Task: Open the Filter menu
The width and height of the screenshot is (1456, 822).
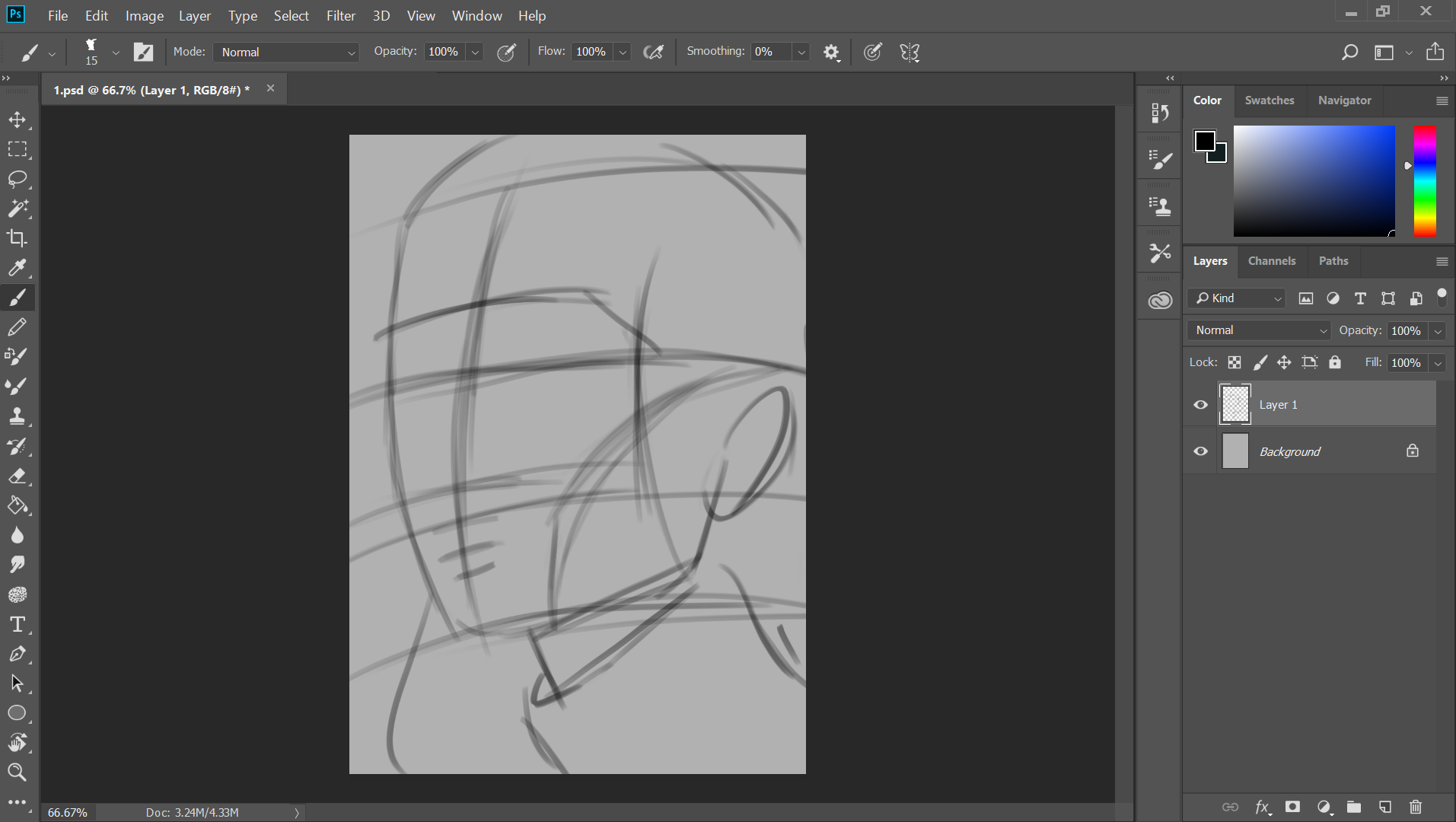Action: coord(340,15)
